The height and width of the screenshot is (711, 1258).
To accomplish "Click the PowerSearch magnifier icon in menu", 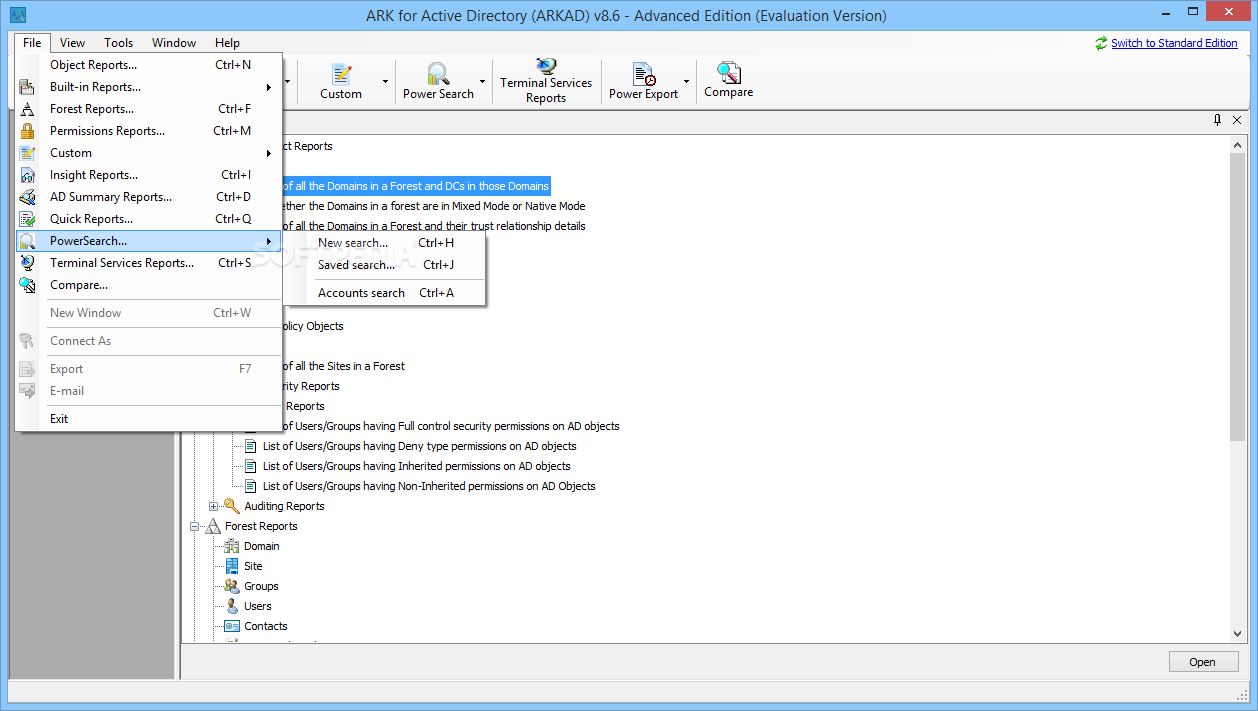I will point(27,241).
